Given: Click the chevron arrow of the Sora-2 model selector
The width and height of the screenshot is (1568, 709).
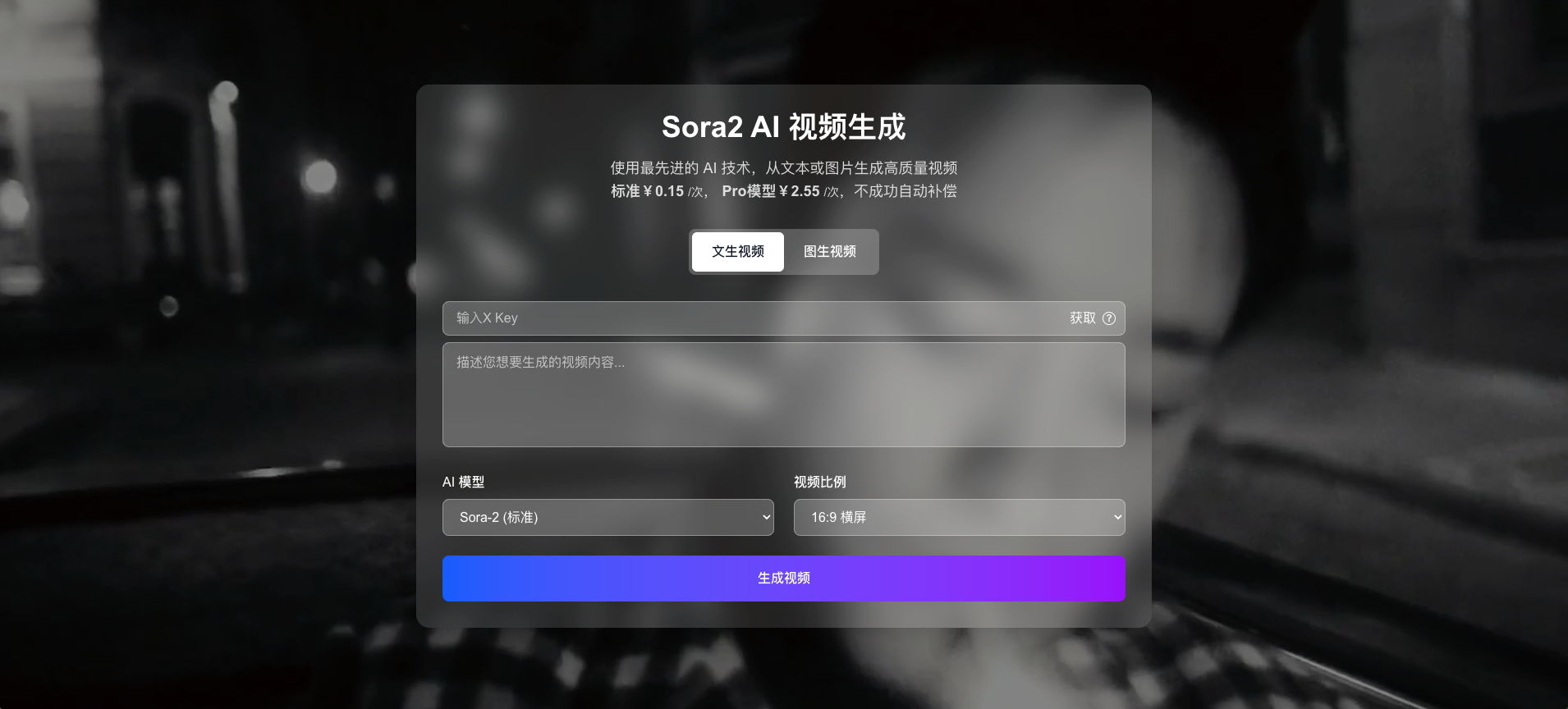Looking at the screenshot, I should (x=766, y=518).
